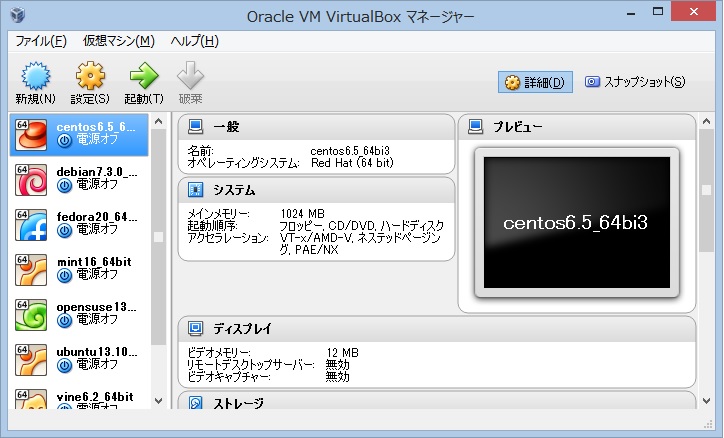Image resolution: width=724 pixels, height=438 pixels.
Task: Click the 12 MB video memory value
Action: (x=343, y=353)
